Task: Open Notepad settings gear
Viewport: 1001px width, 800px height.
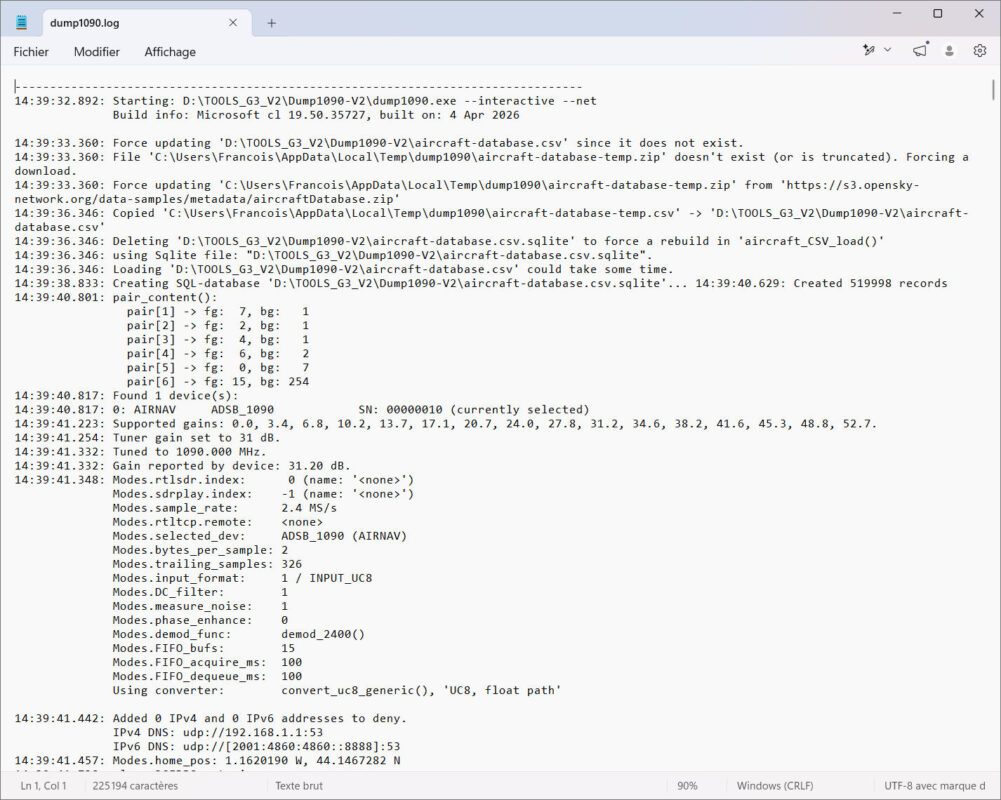Action: click(979, 50)
